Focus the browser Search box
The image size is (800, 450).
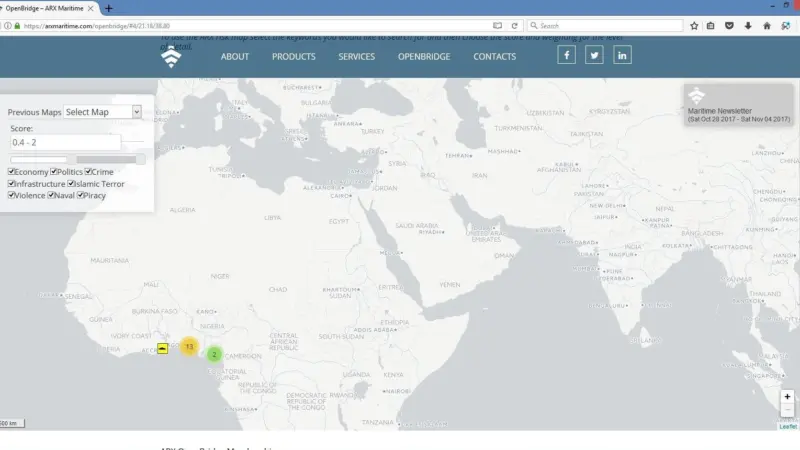[x=605, y=26]
